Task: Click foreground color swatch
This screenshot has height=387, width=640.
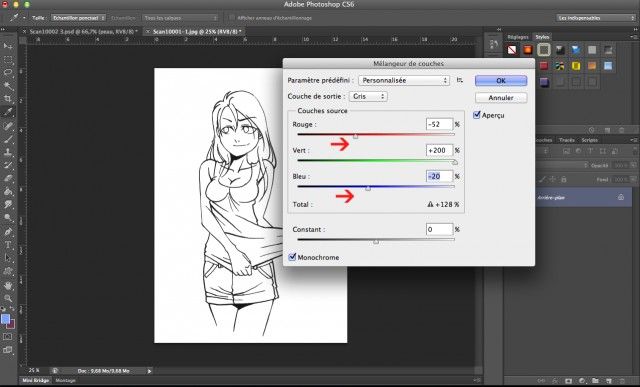Action: tap(5, 319)
